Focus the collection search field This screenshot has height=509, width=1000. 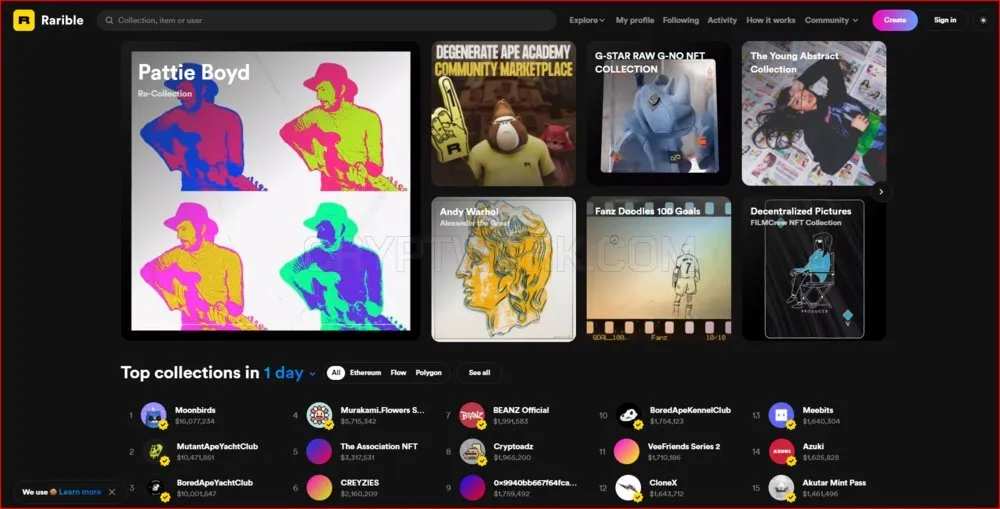327,20
